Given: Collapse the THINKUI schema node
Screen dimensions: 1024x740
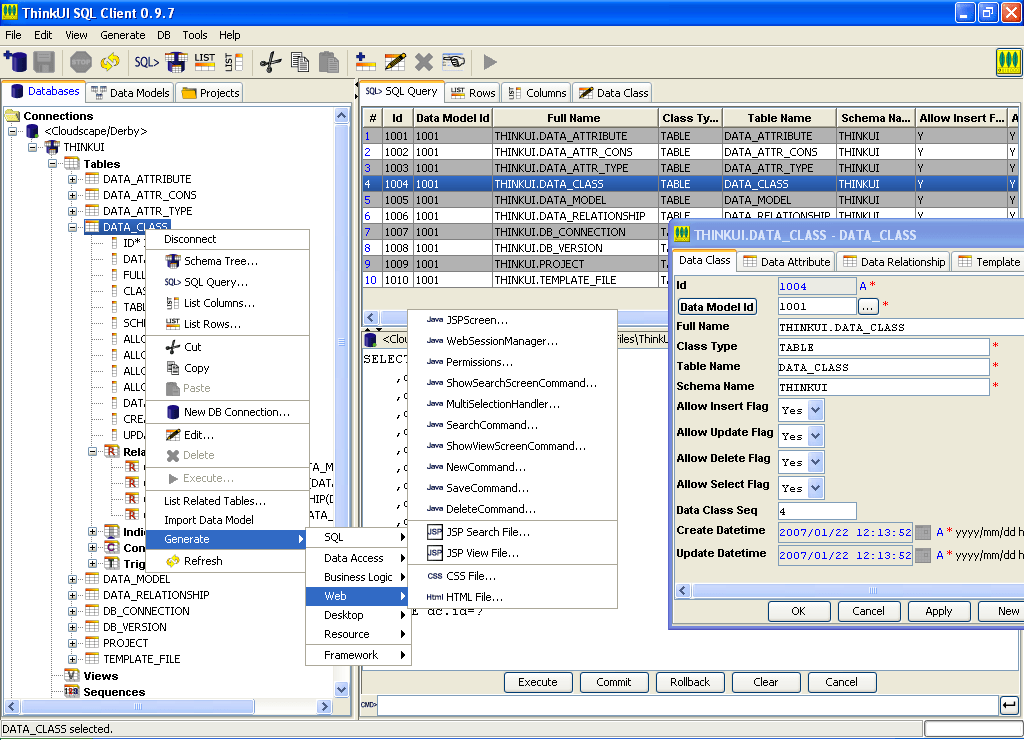Looking at the screenshot, I should click(x=32, y=147).
